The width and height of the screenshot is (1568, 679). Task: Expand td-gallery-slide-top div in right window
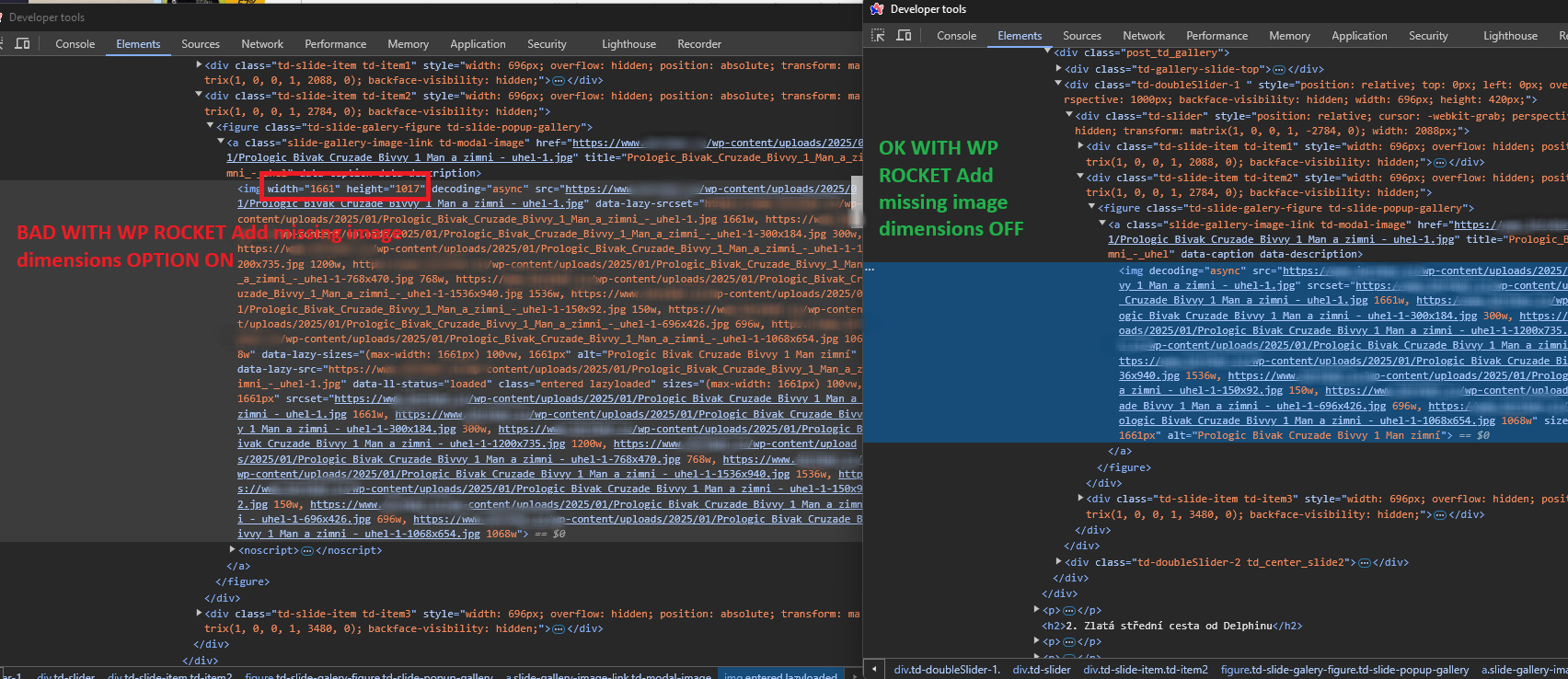pos(1058,69)
